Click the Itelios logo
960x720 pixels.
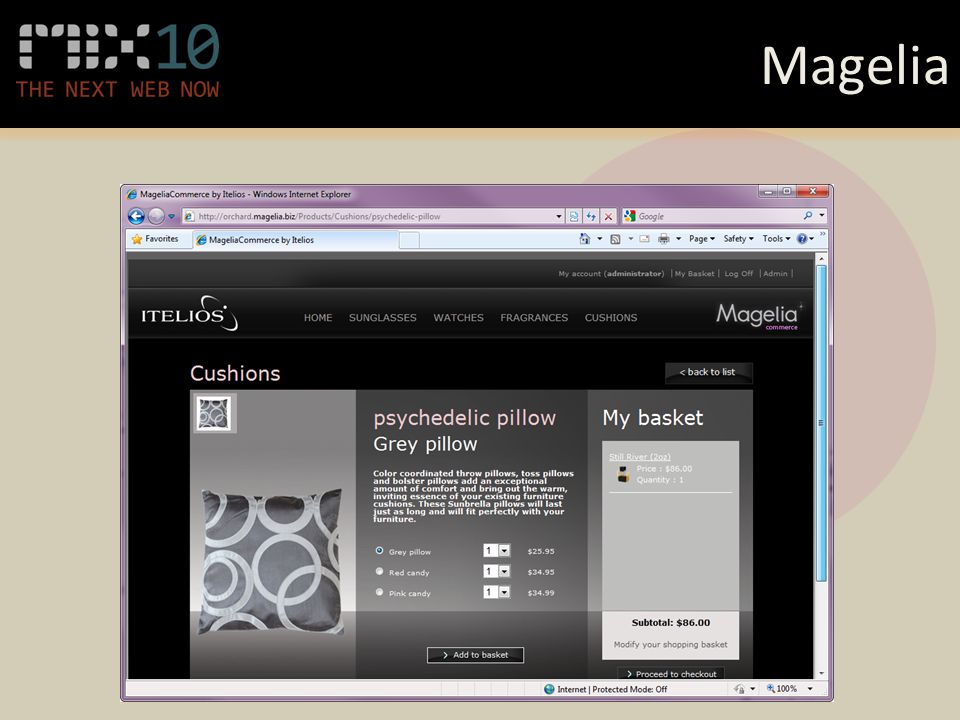pos(190,314)
